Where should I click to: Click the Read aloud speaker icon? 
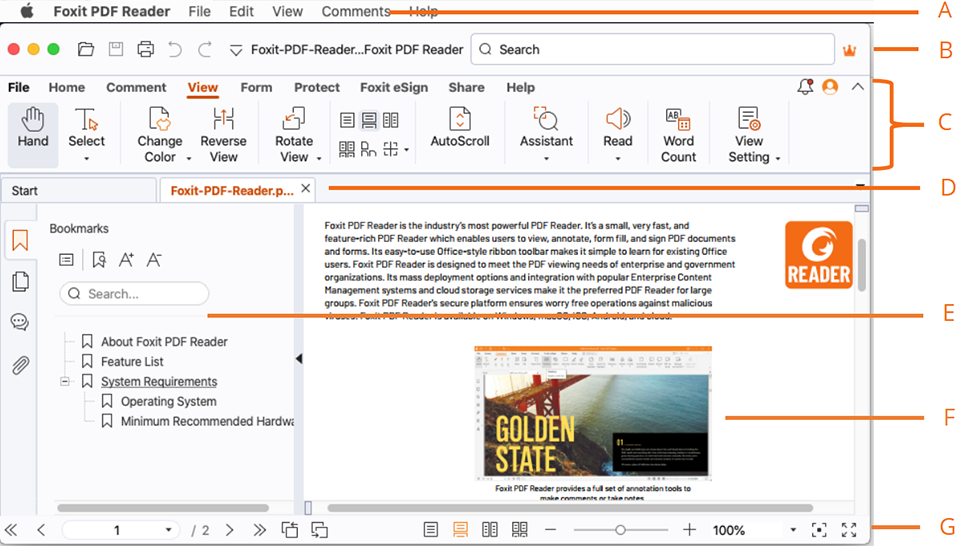click(x=618, y=119)
